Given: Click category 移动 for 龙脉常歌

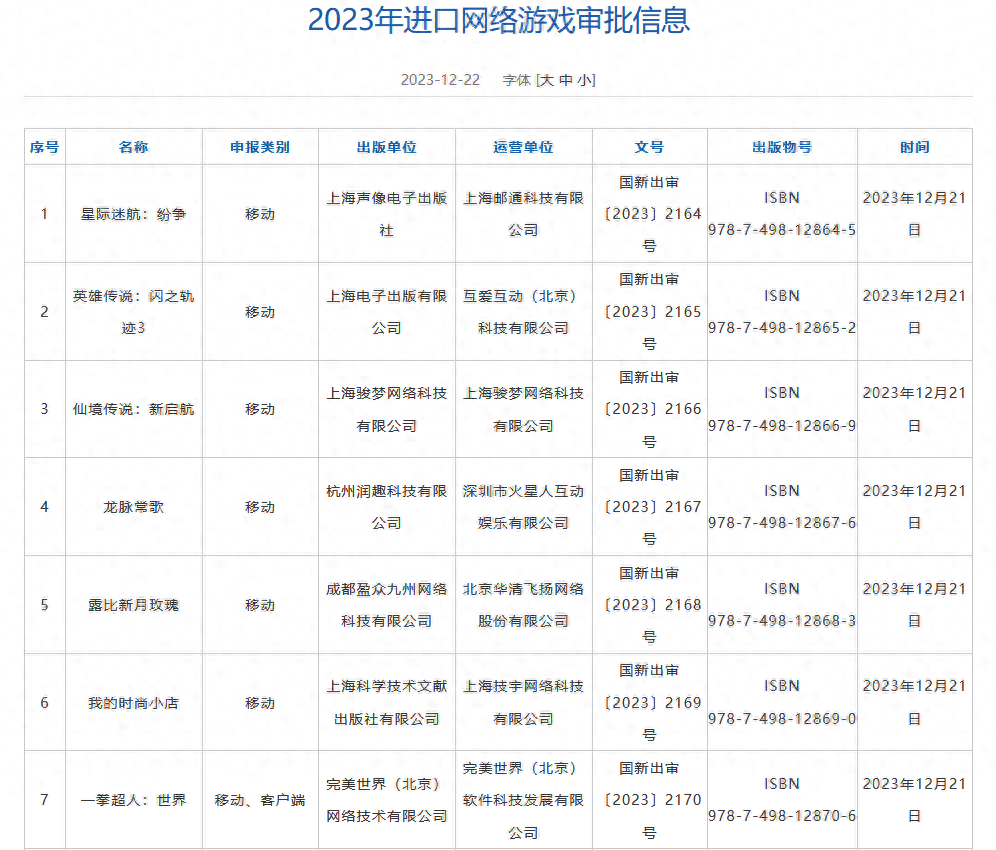Looking at the screenshot, I should click(260, 507).
